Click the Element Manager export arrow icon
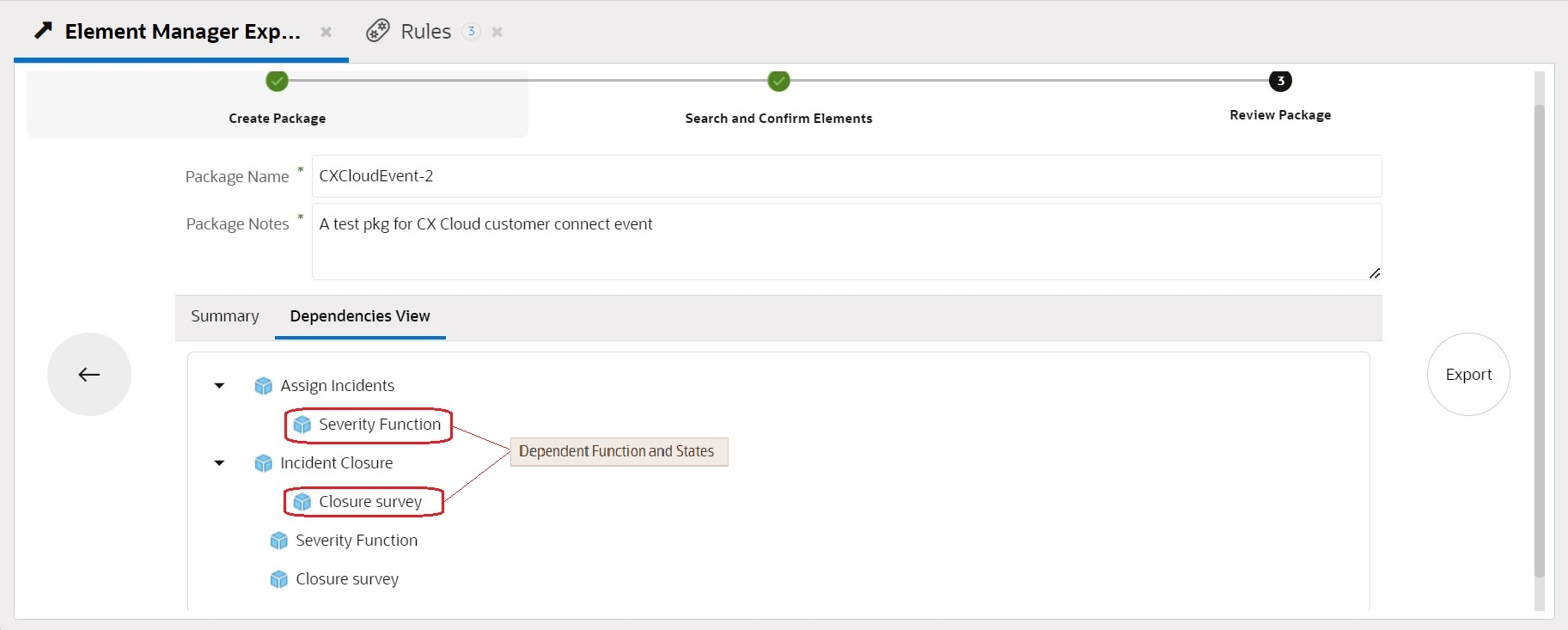1568x630 pixels. (x=43, y=31)
